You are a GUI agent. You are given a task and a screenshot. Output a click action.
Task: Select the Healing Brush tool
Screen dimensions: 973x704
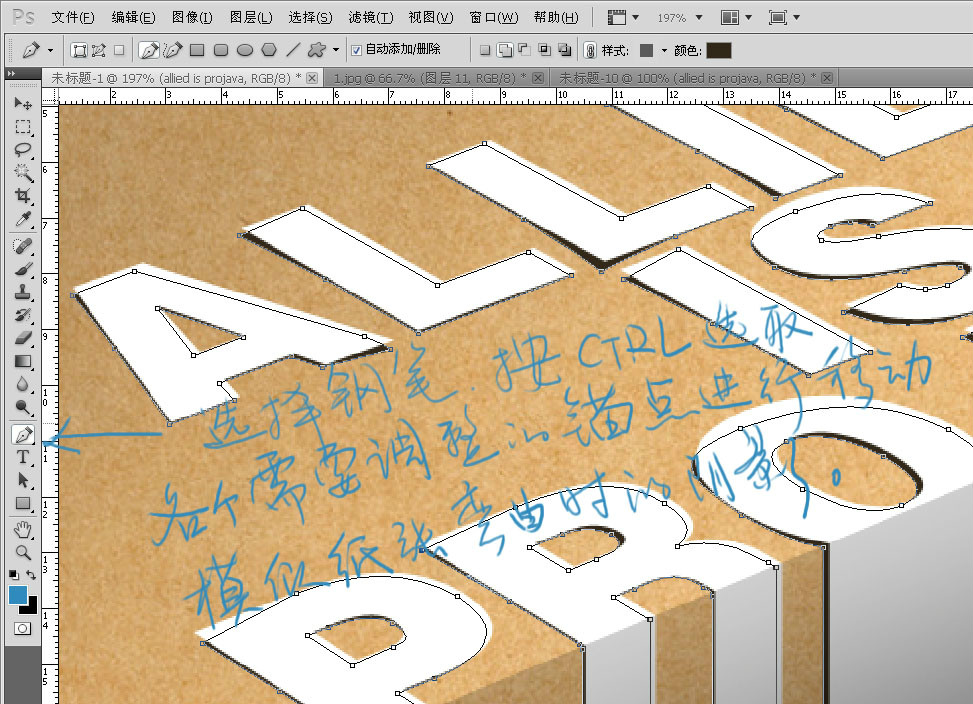click(23, 246)
